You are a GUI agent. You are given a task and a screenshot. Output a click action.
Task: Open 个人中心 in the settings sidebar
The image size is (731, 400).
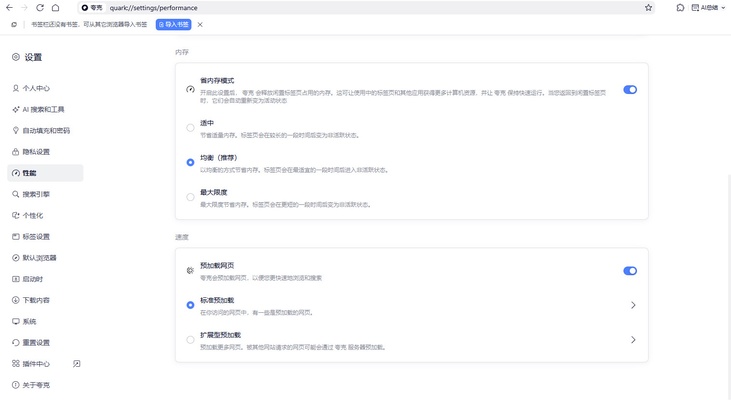36,88
